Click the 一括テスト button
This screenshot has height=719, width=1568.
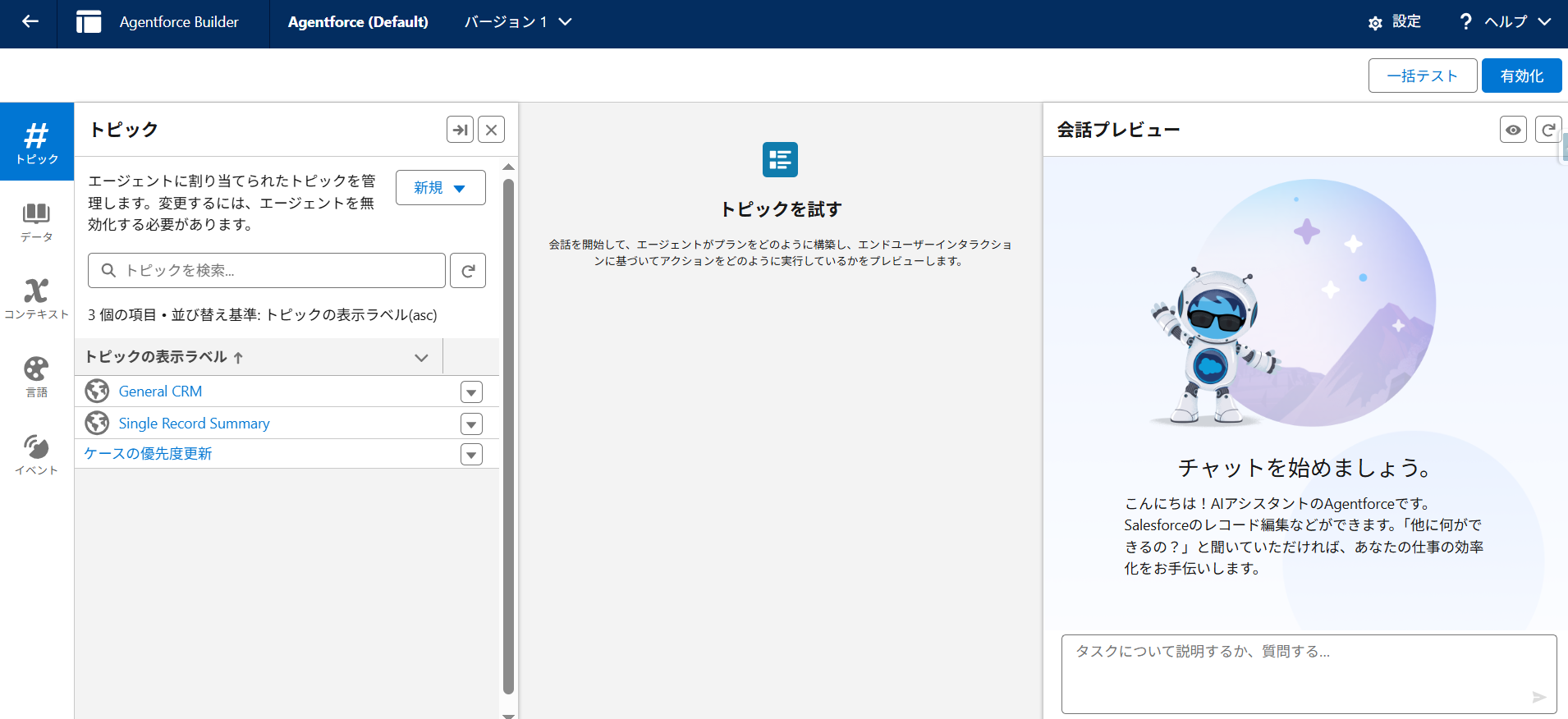point(1423,76)
